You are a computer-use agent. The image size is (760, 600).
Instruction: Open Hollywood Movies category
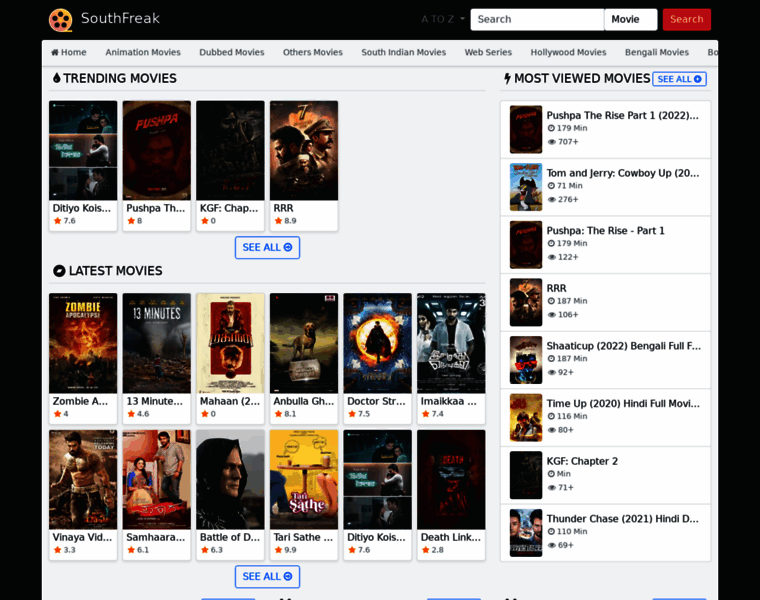(x=568, y=52)
